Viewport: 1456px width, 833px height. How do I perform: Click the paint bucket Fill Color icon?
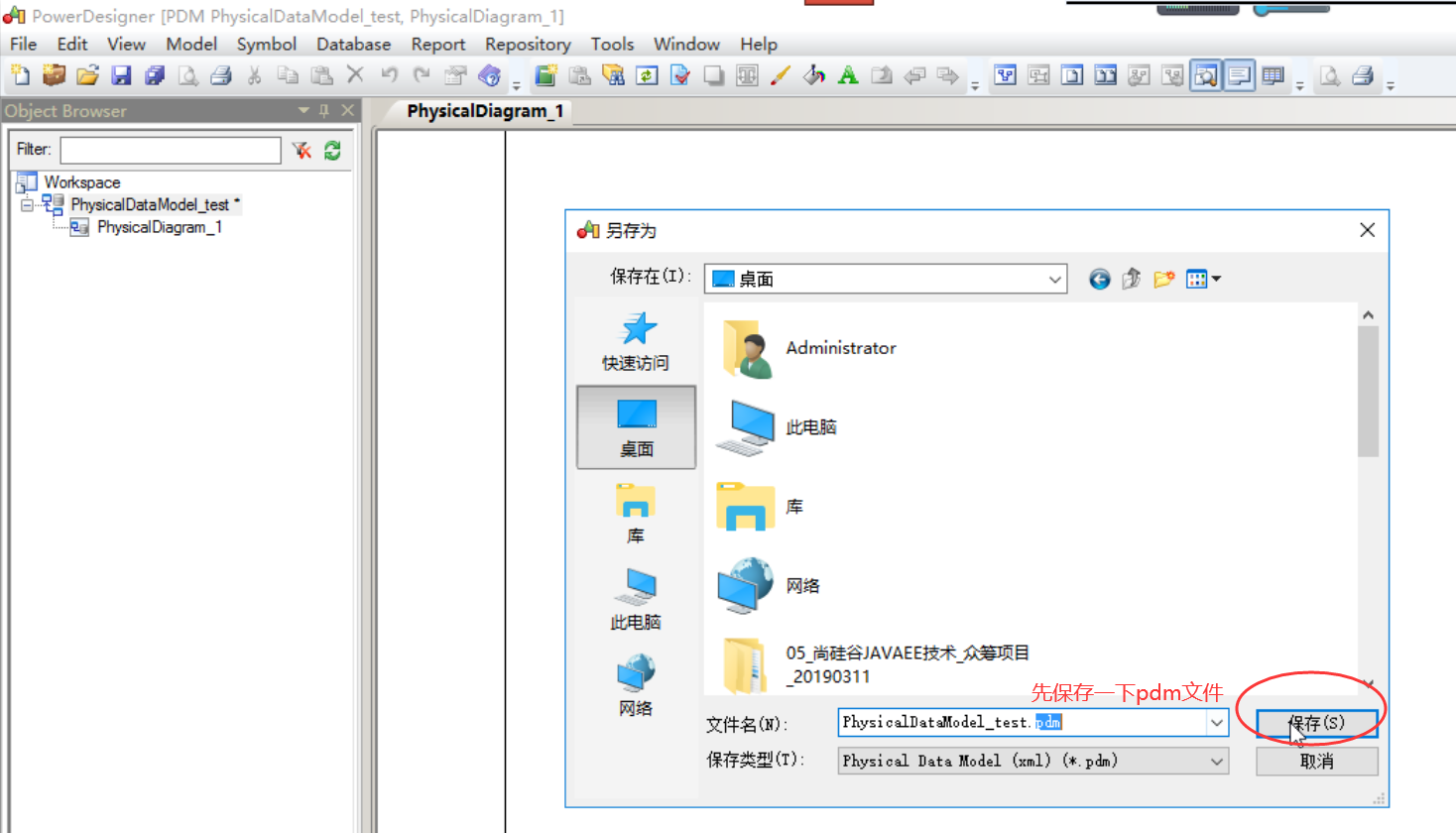tap(814, 75)
